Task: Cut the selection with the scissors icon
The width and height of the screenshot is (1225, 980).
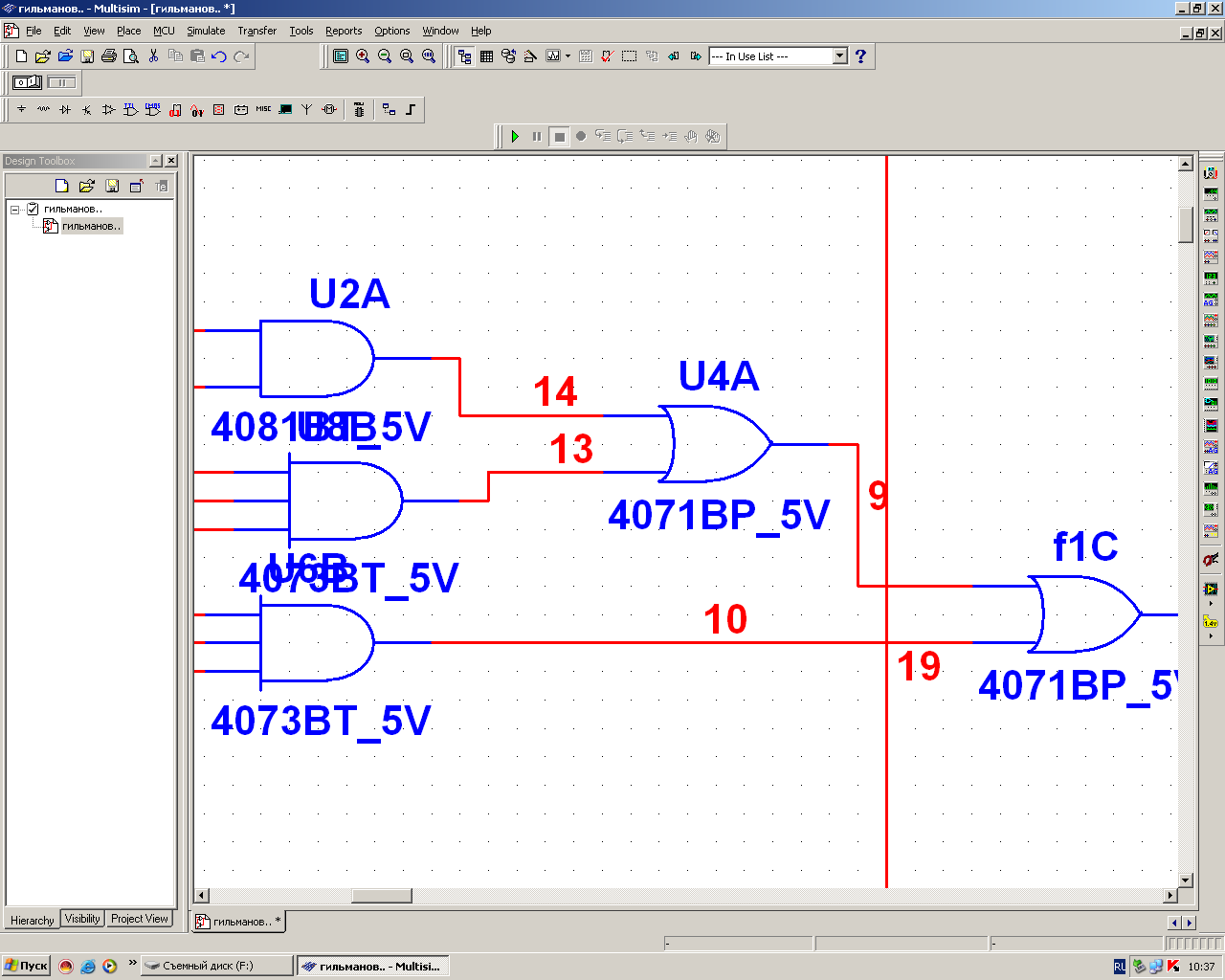Action: click(x=153, y=56)
